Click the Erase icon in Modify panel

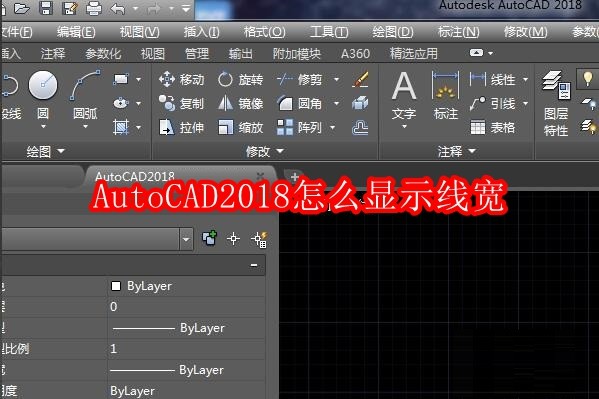(x=360, y=79)
